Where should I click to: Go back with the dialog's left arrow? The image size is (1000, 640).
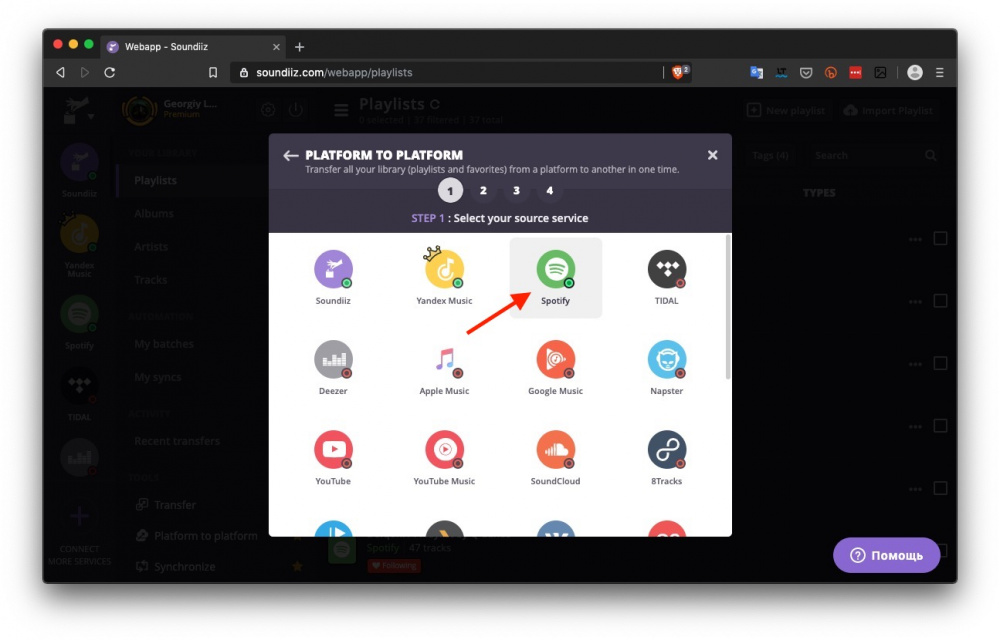(291, 156)
